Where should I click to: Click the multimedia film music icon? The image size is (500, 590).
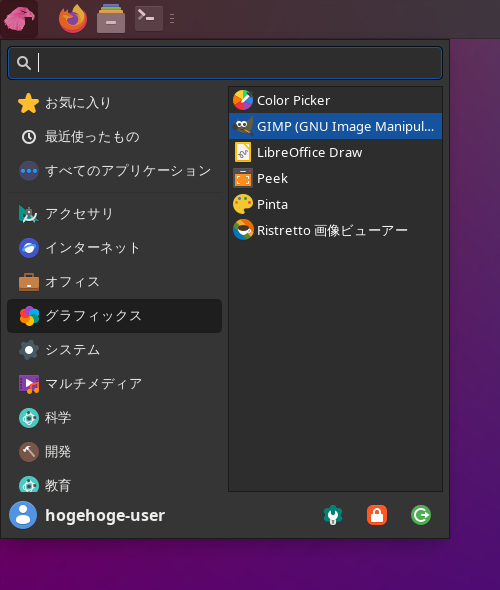pyautogui.click(x=29, y=384)
